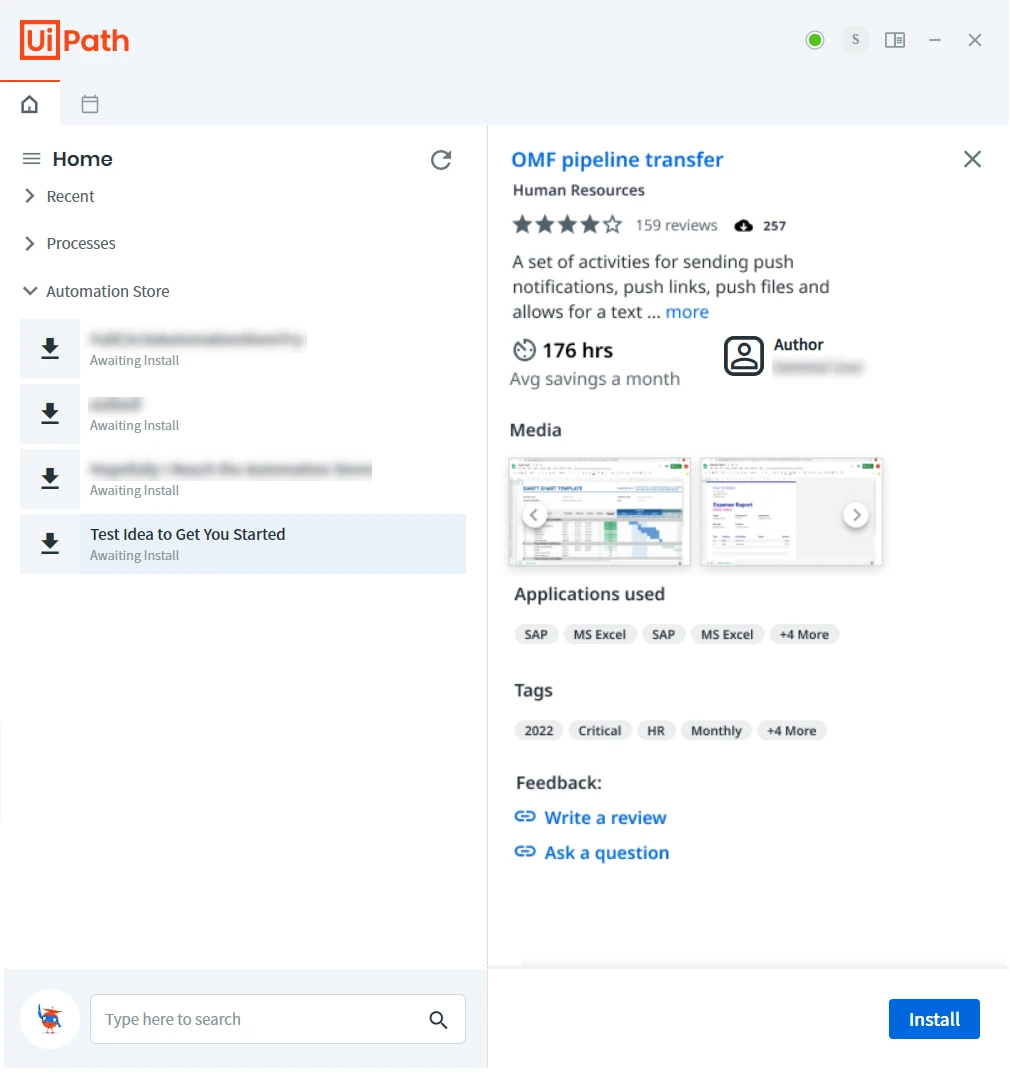Toggle the side panel layout icon
Image resolution: width=1010 pixels, height=1076 pixels.
[x=895, y=40]
